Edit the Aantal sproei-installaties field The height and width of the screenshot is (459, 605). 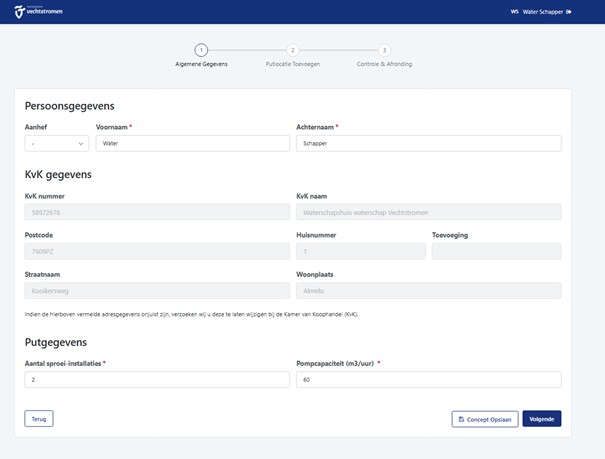coord(157,380)
